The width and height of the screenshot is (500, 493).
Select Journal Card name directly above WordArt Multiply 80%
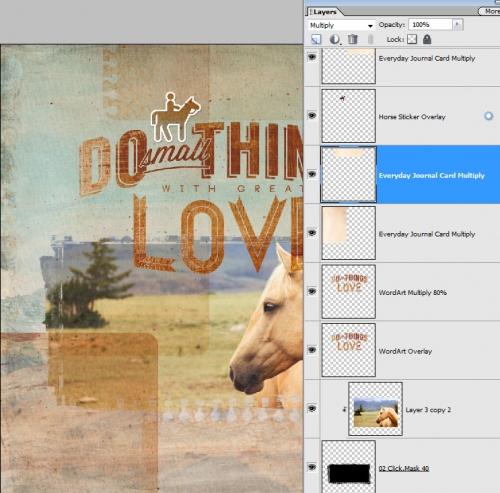pyautogui.click(x=427, y=234)
